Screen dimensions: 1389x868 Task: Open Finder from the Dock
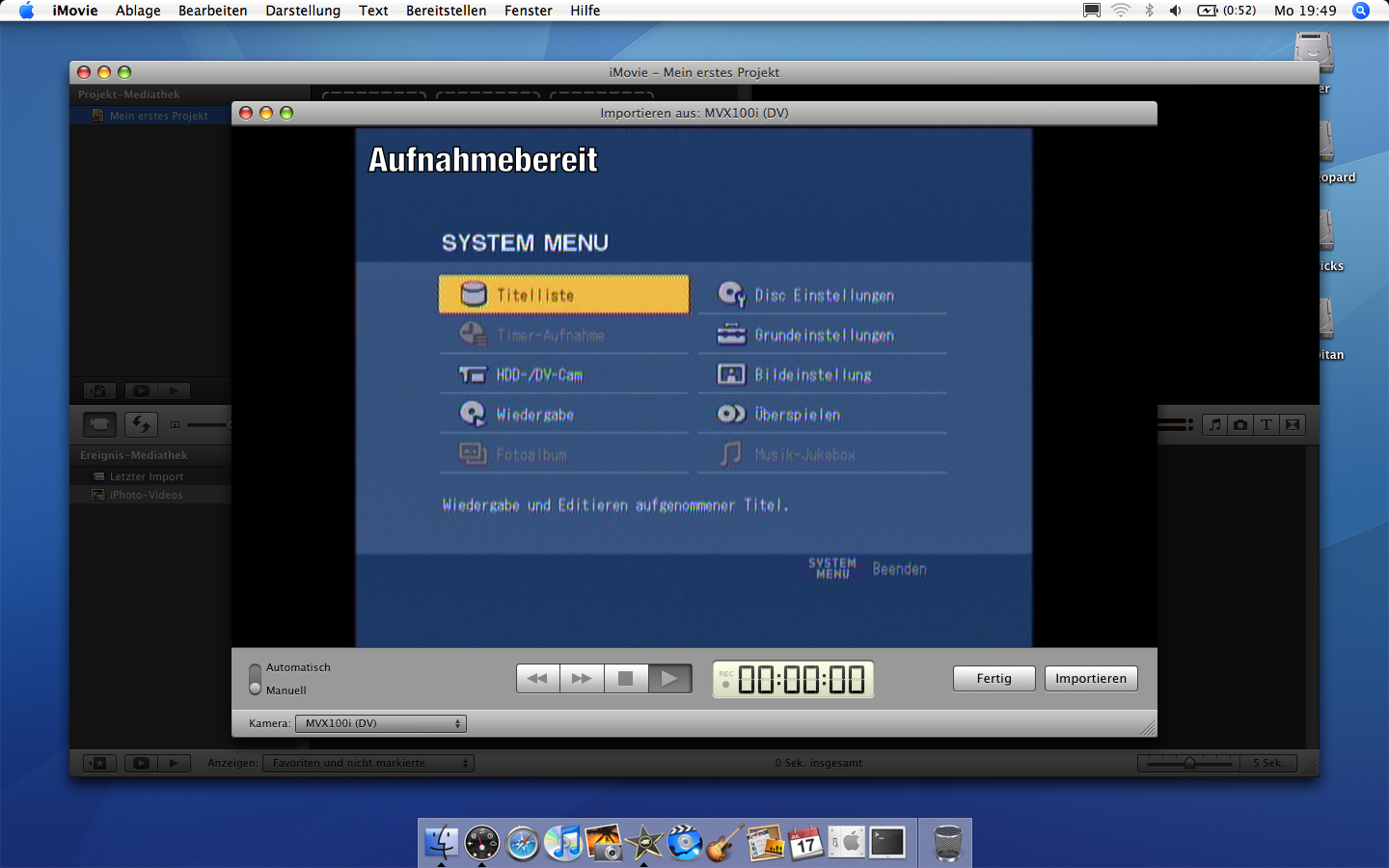442,843
